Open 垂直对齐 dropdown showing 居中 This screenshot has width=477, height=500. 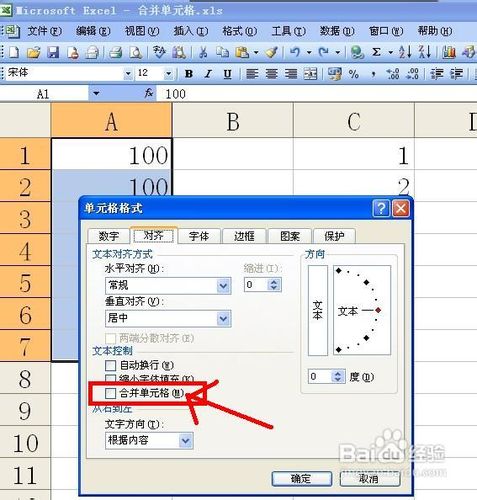(x=224, y=319)
